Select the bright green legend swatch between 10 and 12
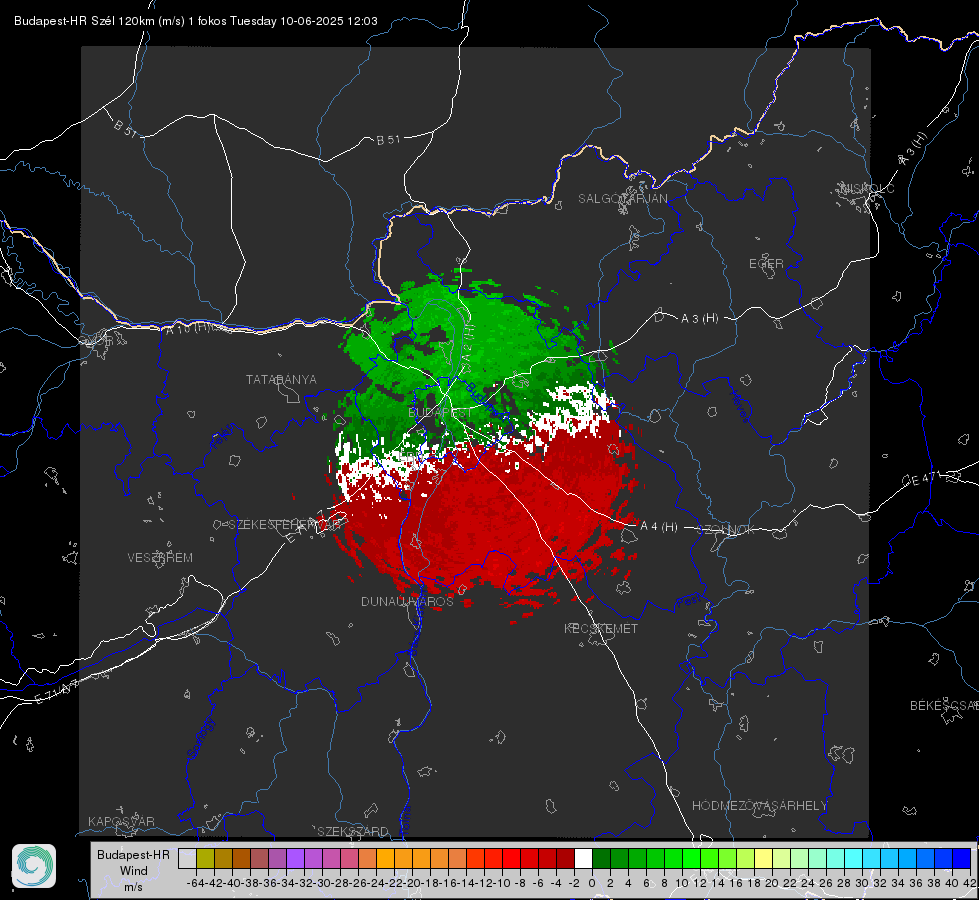 click(x=691, y=858)
